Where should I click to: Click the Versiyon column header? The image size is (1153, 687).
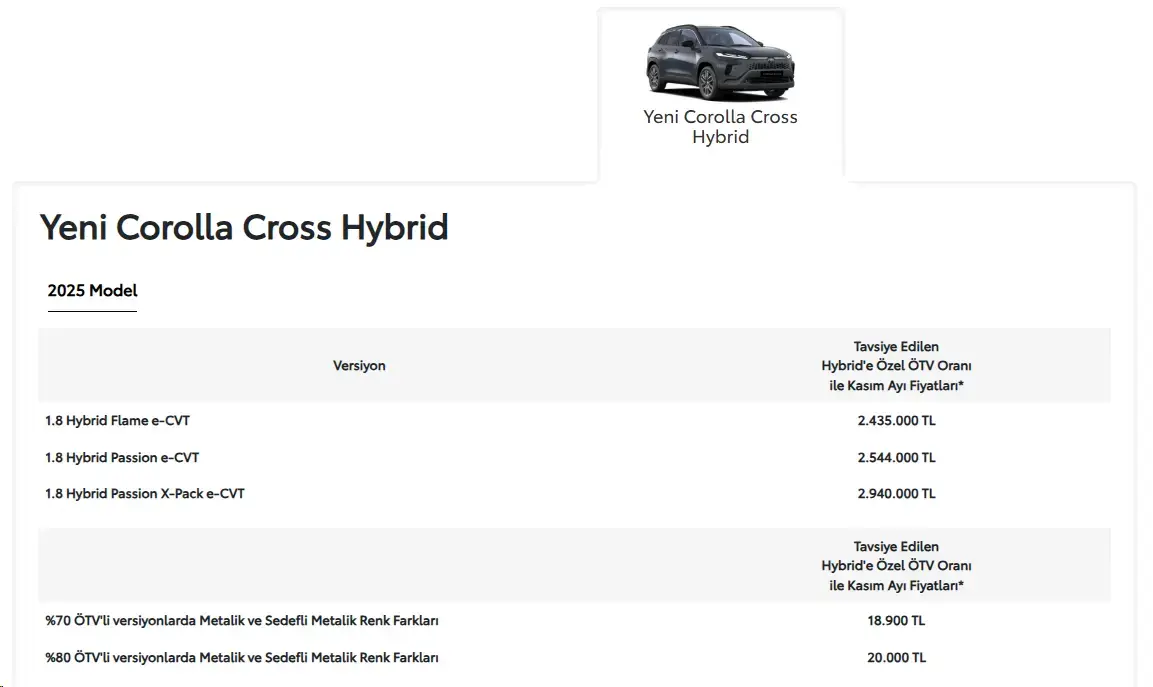pos(359,366)
